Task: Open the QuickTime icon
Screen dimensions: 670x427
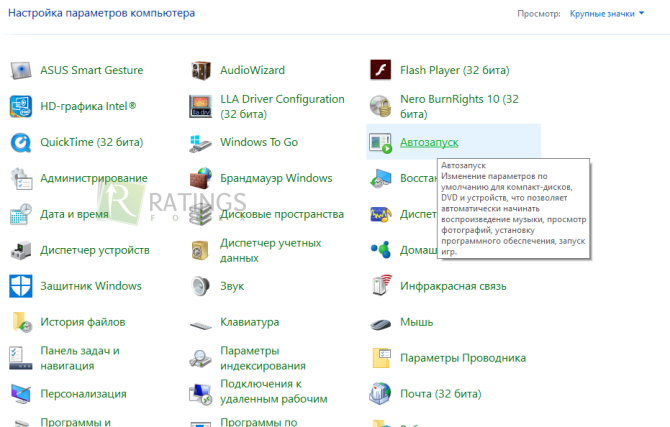Action: click(21, 142)
